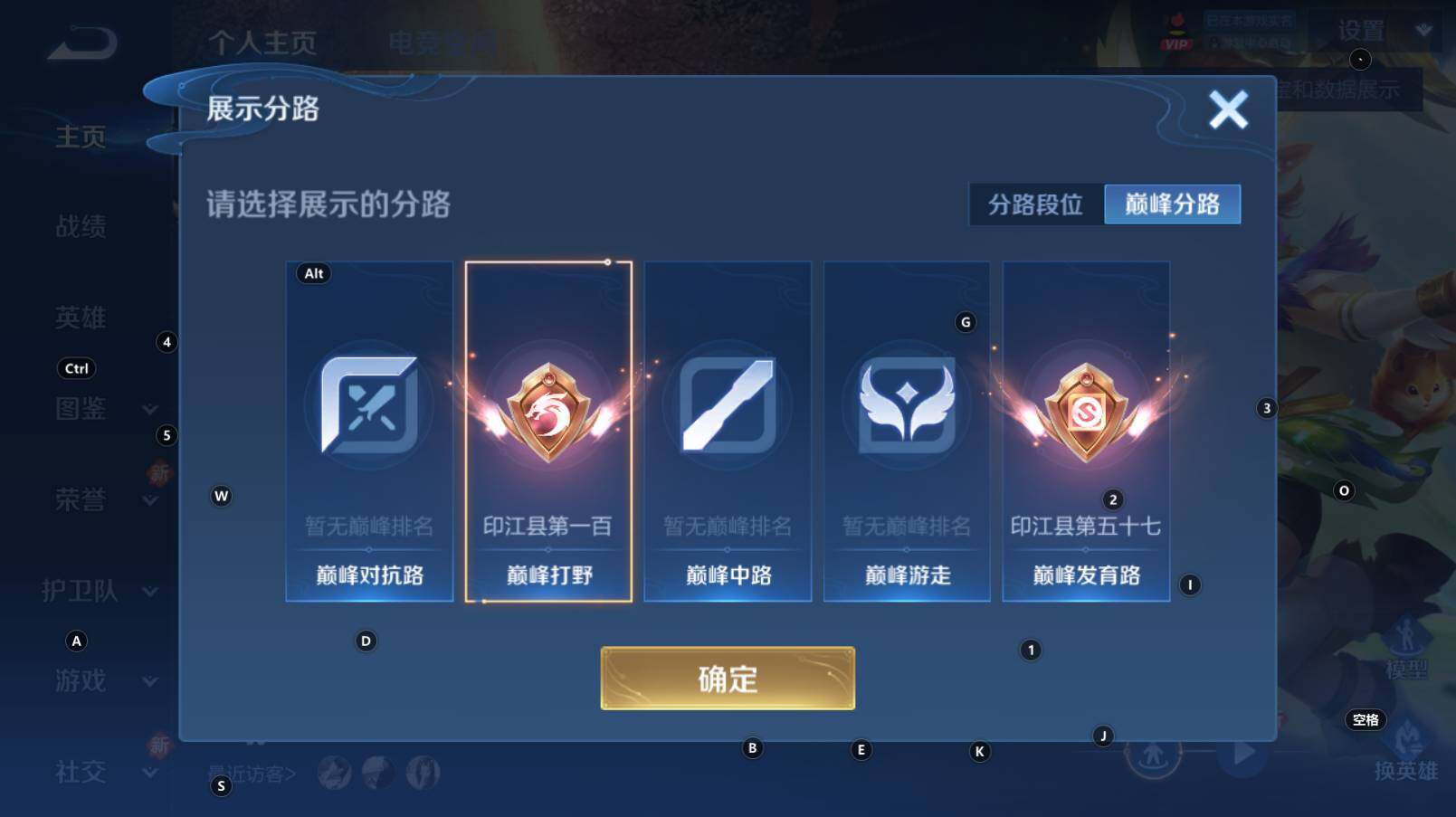Open the 最近访客 link

[x=252, y=774]
